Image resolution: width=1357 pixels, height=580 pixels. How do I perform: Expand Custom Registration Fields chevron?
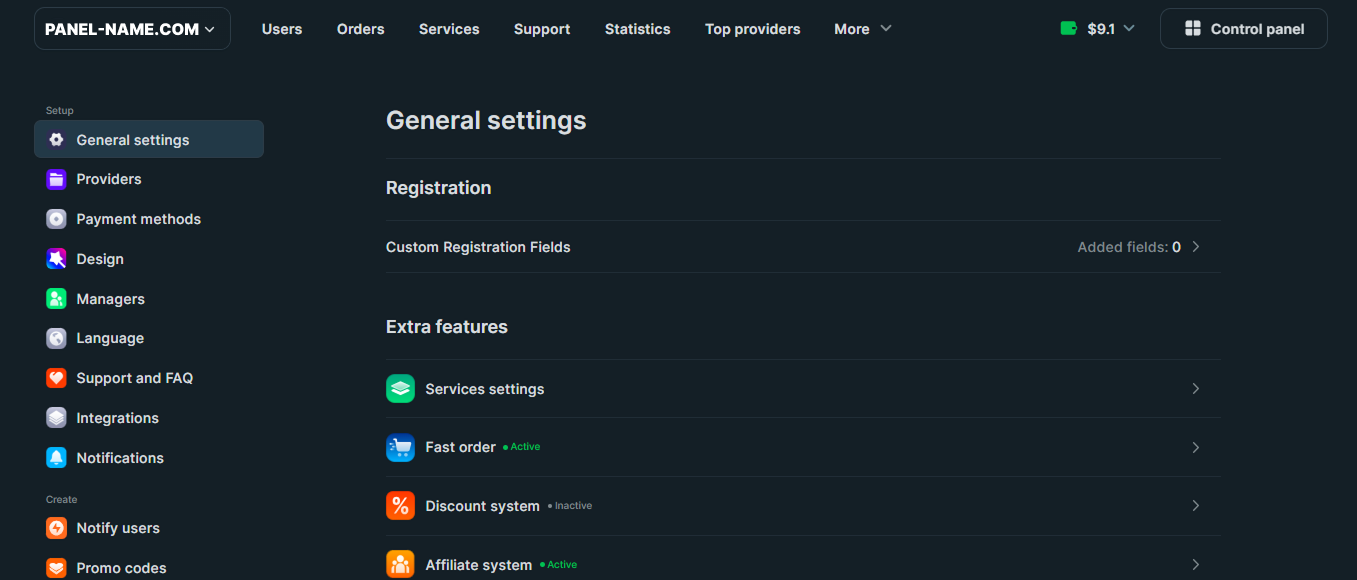click(1195, 247)
